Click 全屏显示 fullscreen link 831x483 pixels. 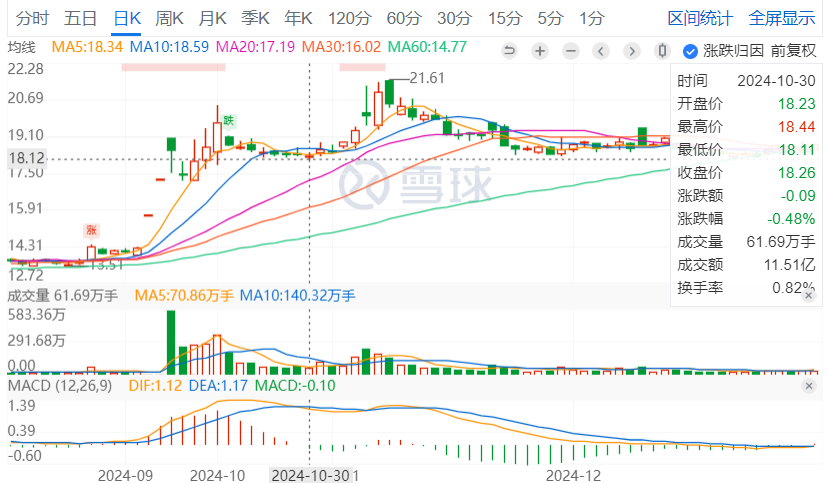[x=782, y=19]
